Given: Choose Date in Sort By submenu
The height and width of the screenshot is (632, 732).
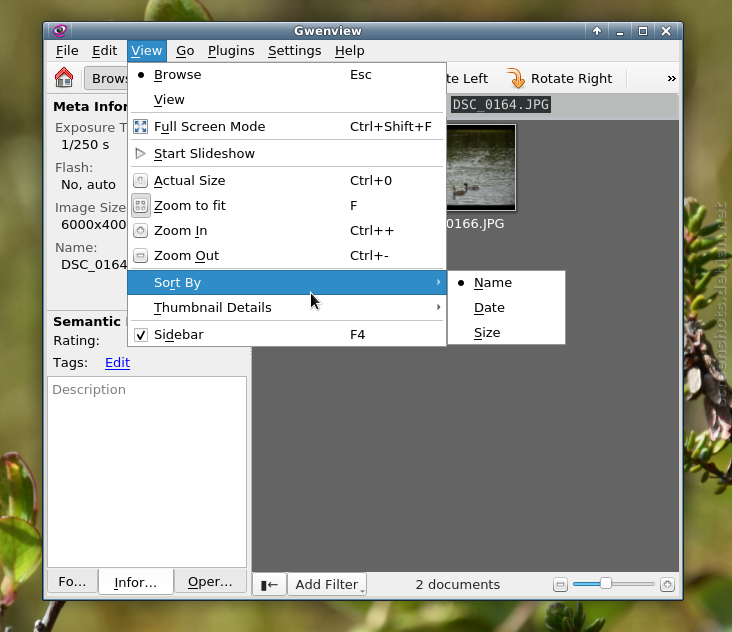Looking at the screenshot, I should pyautogui.click(x=506, y=308).
